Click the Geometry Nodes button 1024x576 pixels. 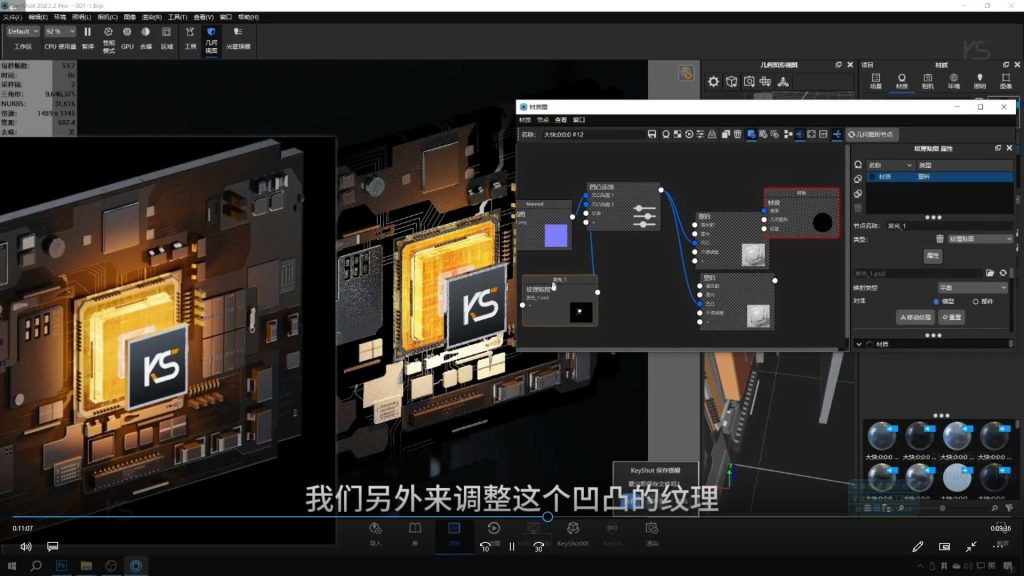tap(871, 135)
